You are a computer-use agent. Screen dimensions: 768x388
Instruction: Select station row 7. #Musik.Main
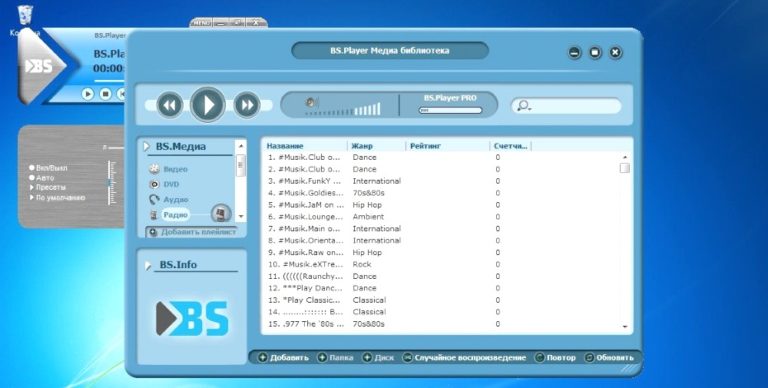(441, 229)
